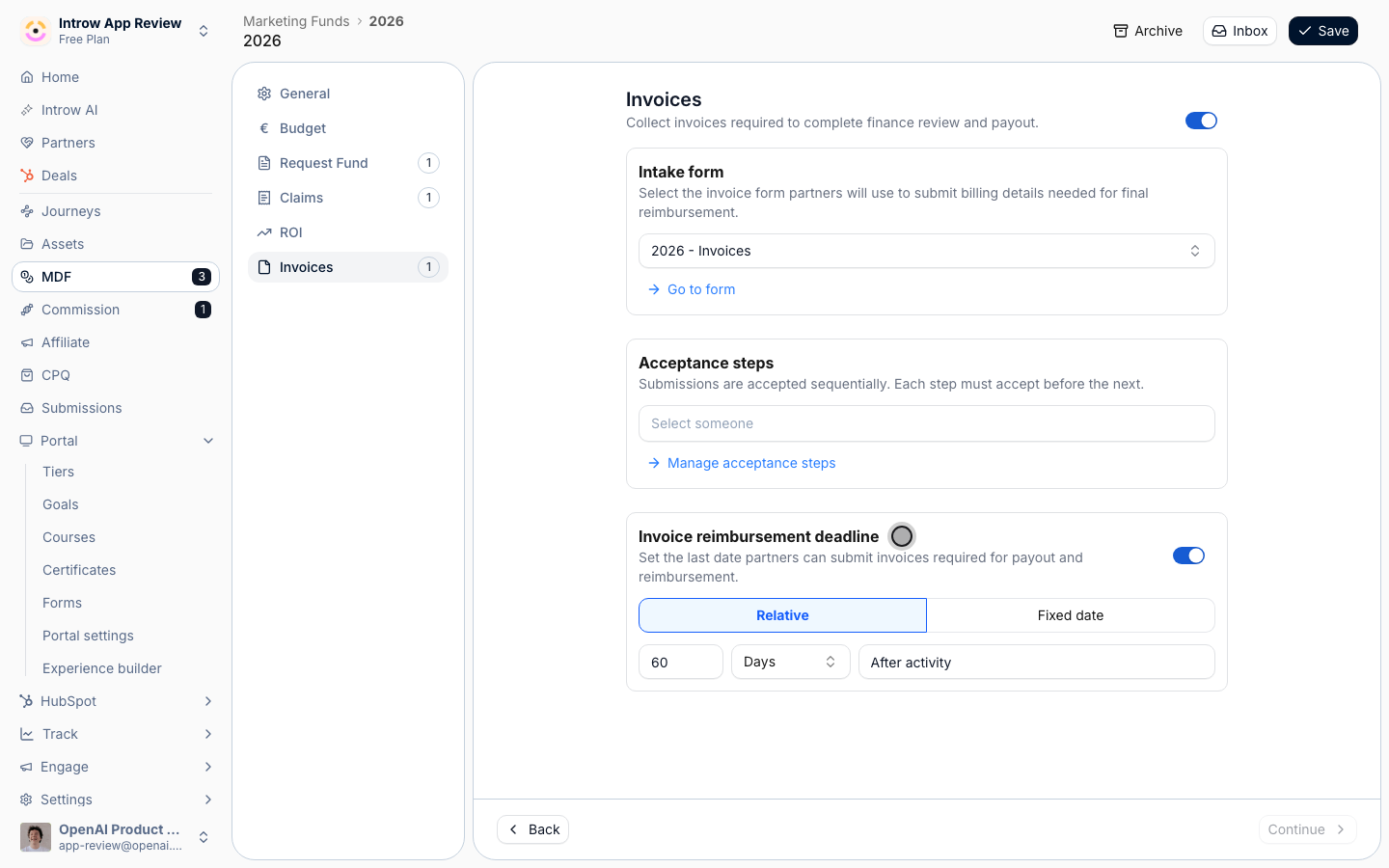Click the Deals HubSpot icon
1389x868 pixels.
tap(27, 176)
